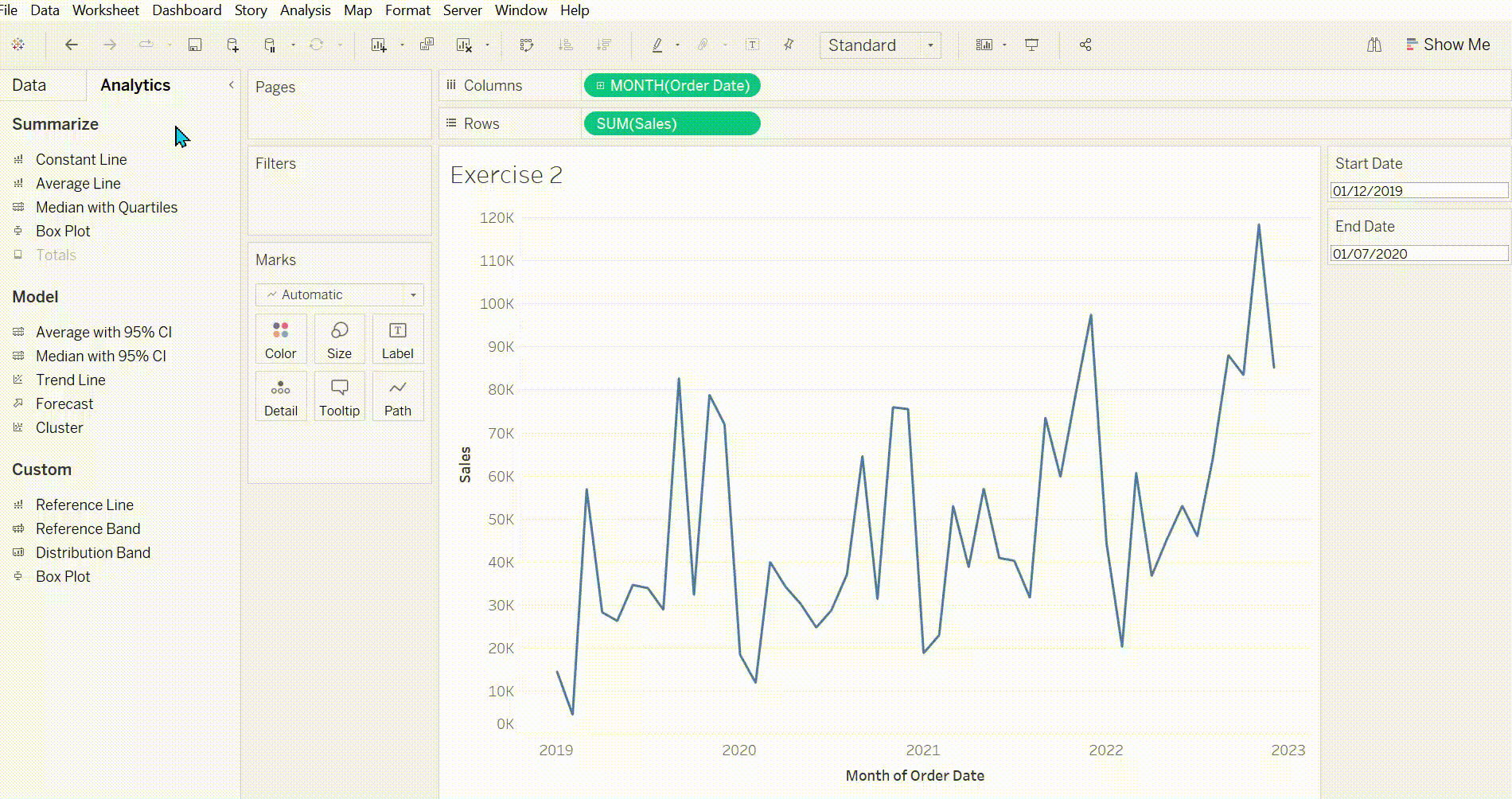Select Average Line in Summarize
Viewport: 1512px width, 799px height.
pyautogui.click(x=78, y=183)
